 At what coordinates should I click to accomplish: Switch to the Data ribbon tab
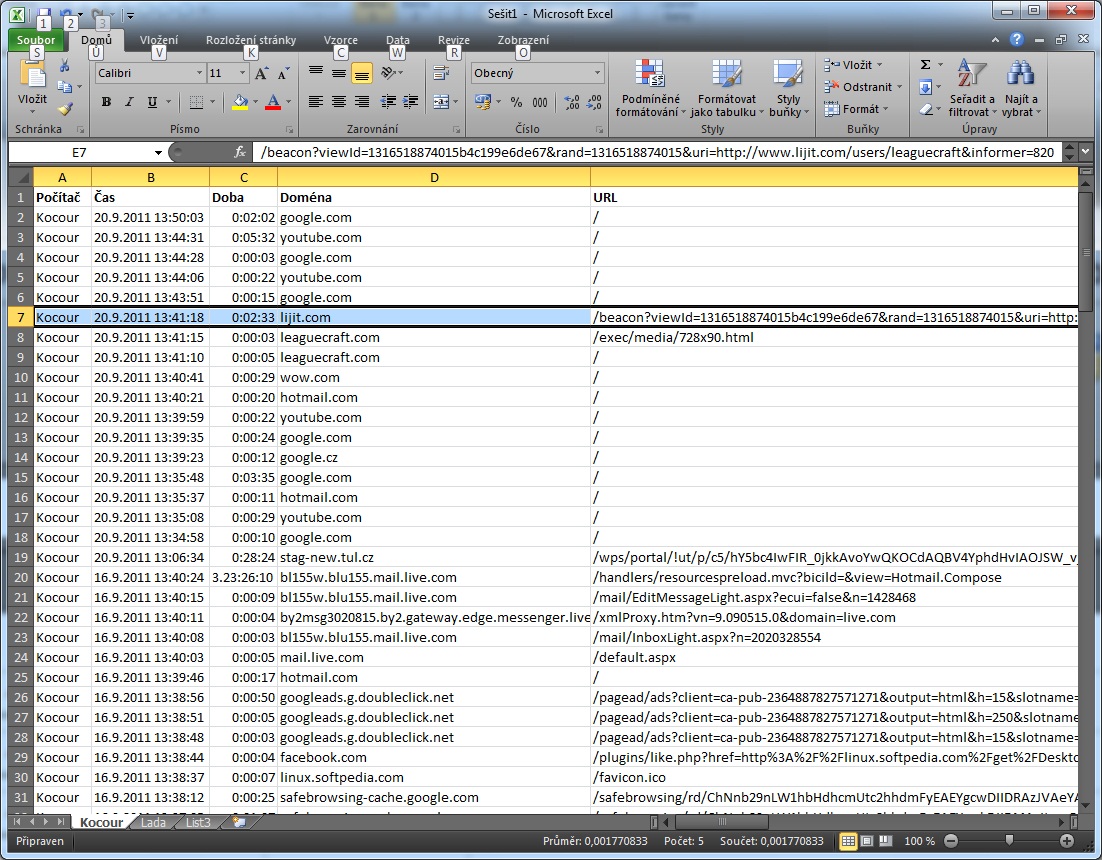point(398,40)
